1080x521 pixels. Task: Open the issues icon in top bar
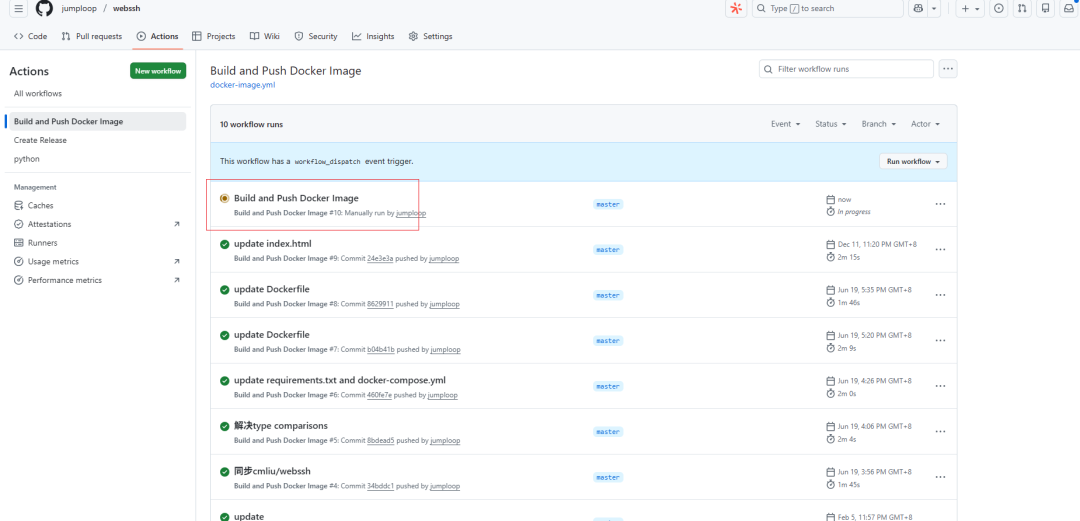coord(998,9)
